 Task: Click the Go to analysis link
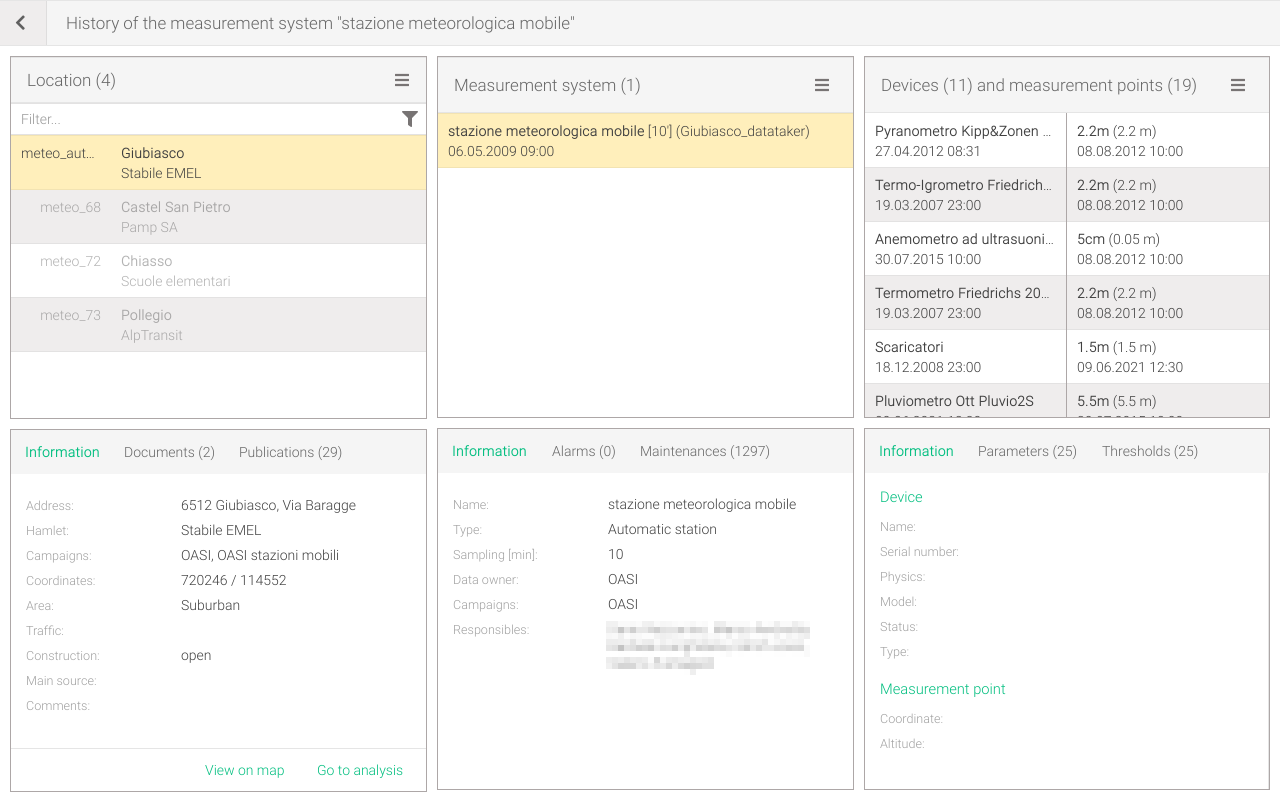(360, 770)
